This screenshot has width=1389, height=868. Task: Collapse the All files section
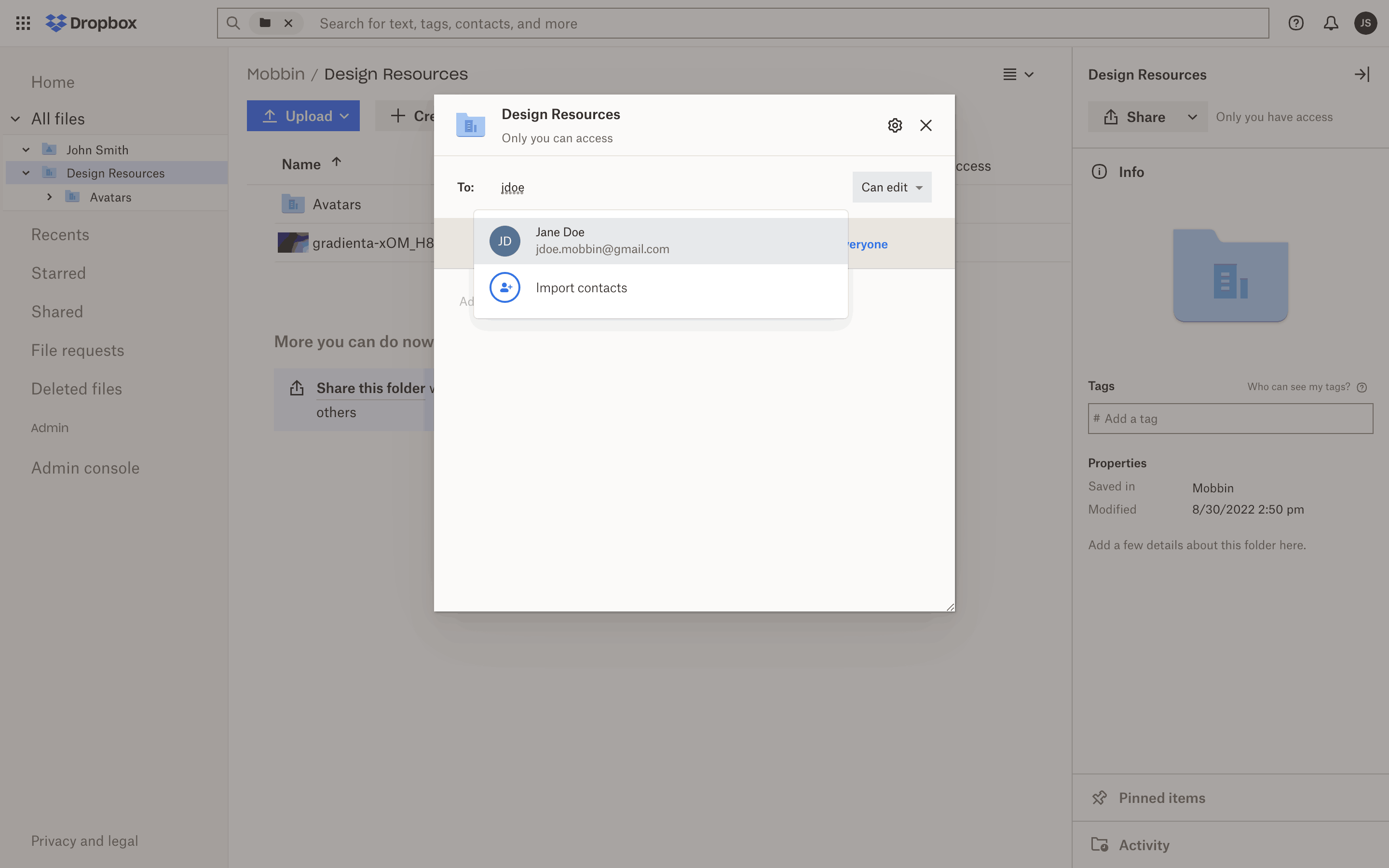coord(15,119)
